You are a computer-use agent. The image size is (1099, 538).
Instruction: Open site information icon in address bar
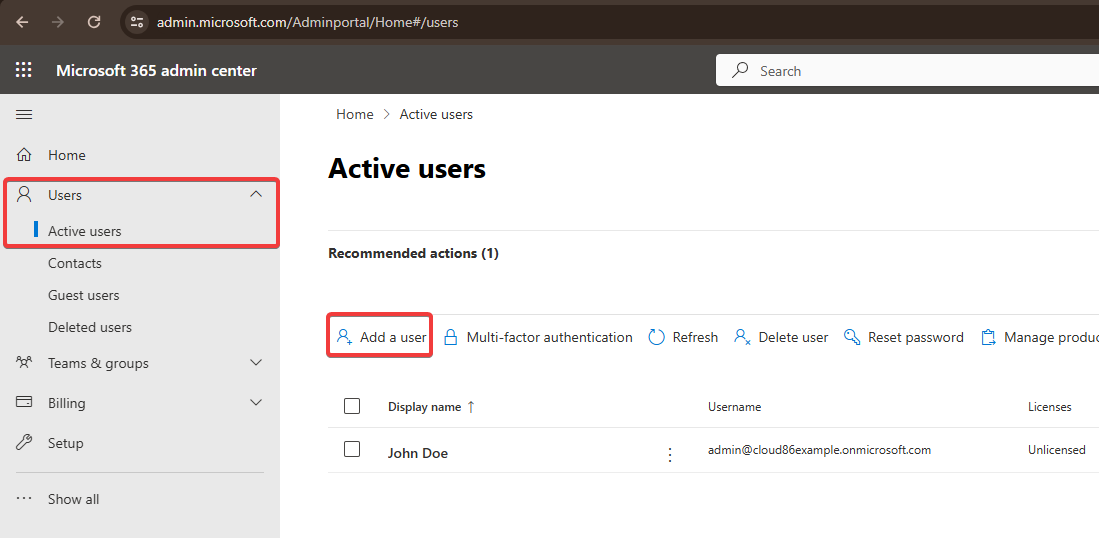click(137, 22)
